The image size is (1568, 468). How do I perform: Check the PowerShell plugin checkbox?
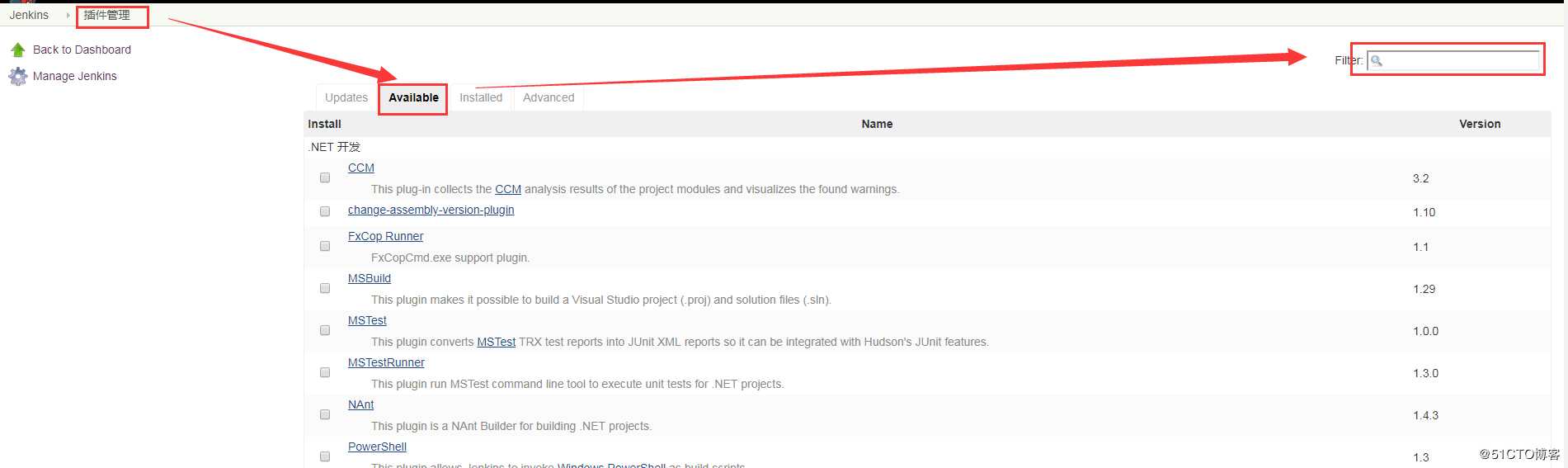tap(325, 456)
